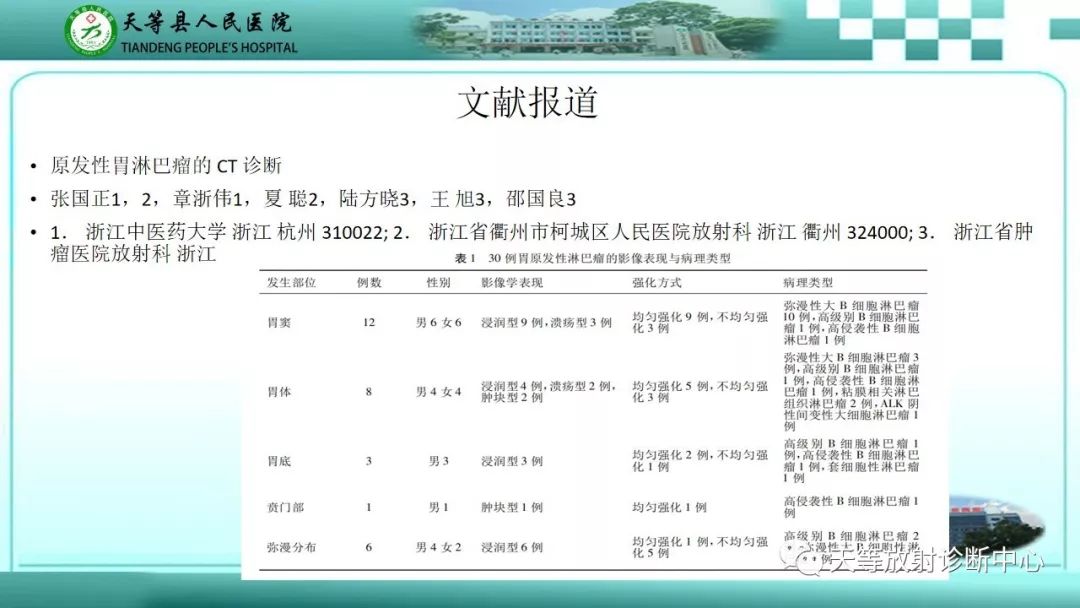Click the cell 均匀强化 9 例 in 胃窦 row
1080x608 pixels.
(700, 322)
